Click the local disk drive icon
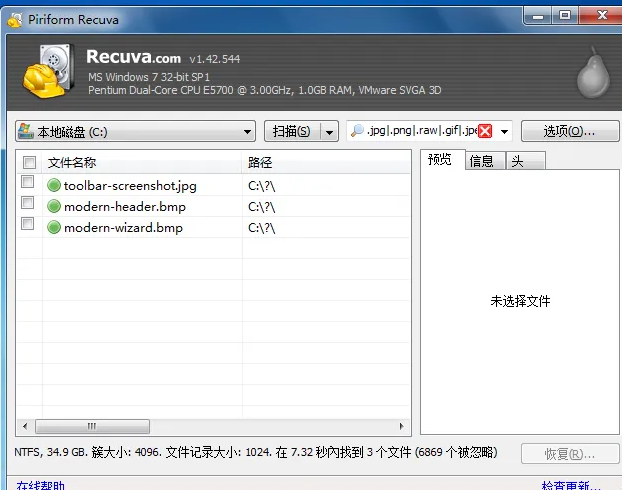 pyautogui.click(x=26, y=132)
